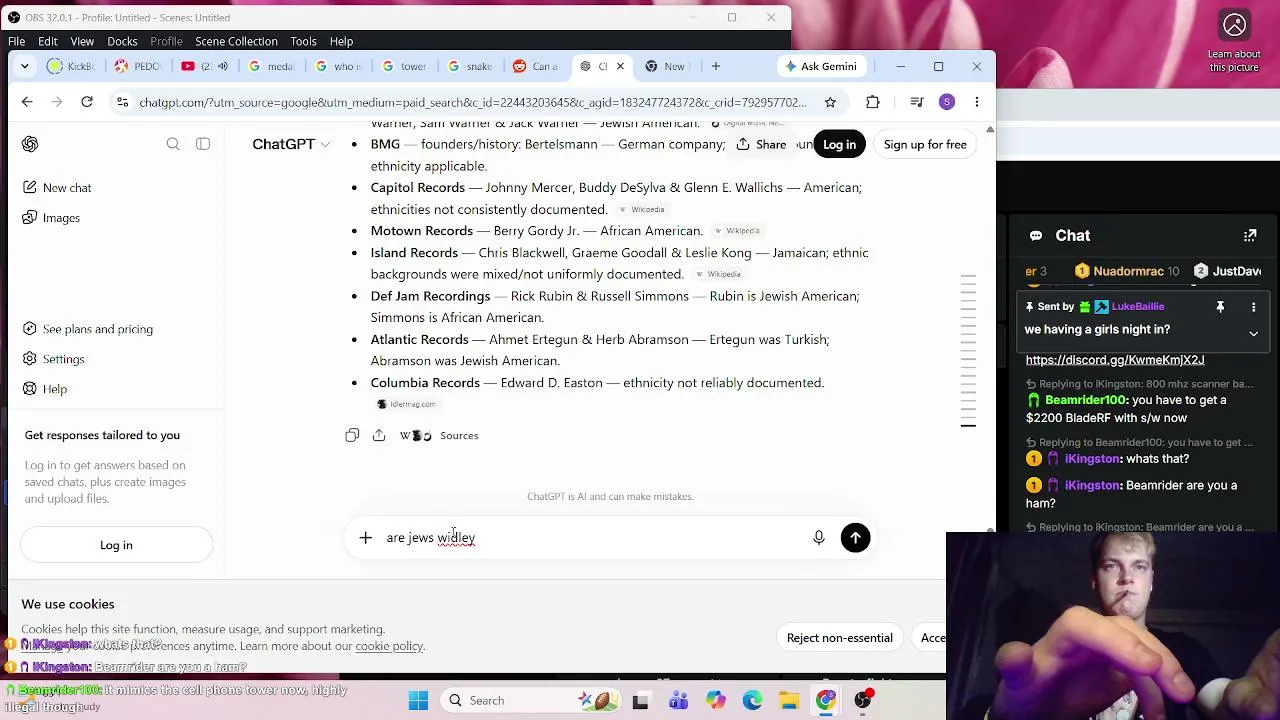Open the discord.gg invite link
The image size is (1280, 720).
(1115, 360)
